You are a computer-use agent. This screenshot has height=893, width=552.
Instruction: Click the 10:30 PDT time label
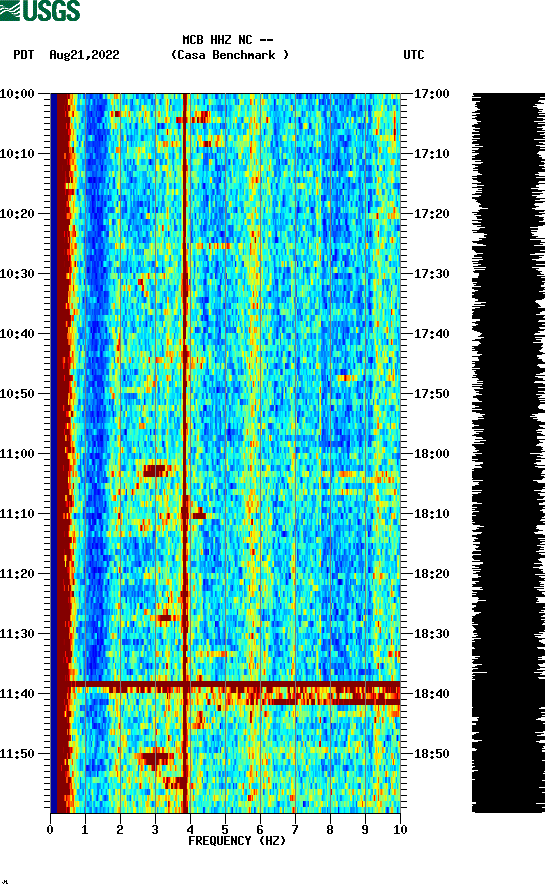(17, 273)
